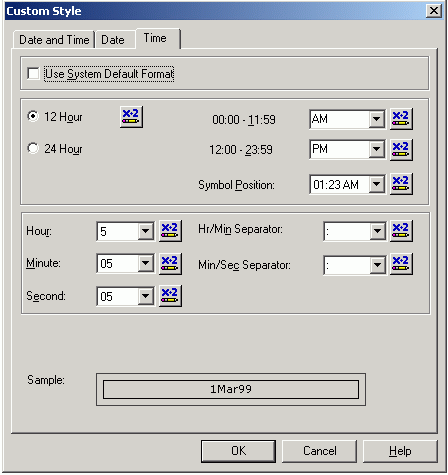Image resolution: width=448 pixels, height=475 pixels.
Task: Enable Use System Default Format checkbox
Action: tap(33, 73)
